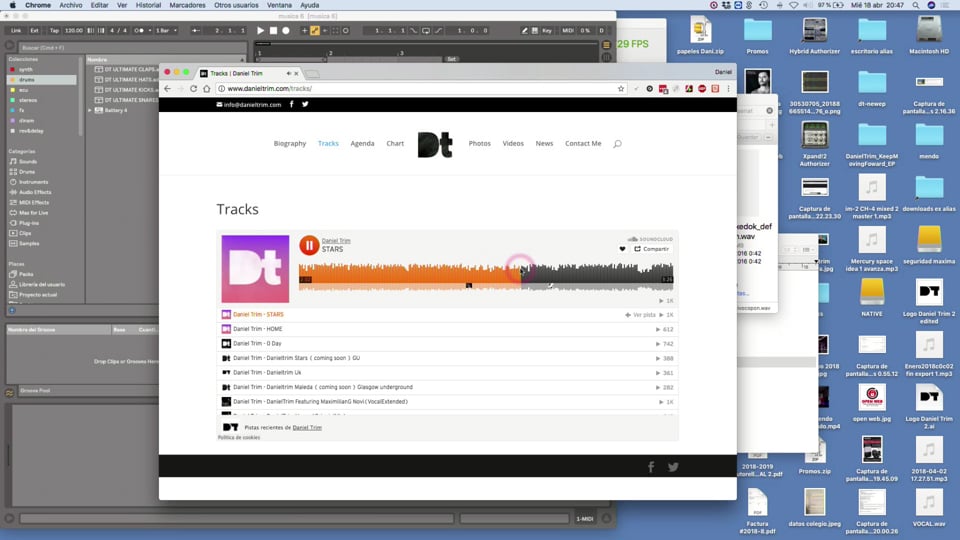Screen dimensions: 960x540
Task: Toggle Ableton draw mode pencil
Action: pyautogui.click(x=525, y=30)
